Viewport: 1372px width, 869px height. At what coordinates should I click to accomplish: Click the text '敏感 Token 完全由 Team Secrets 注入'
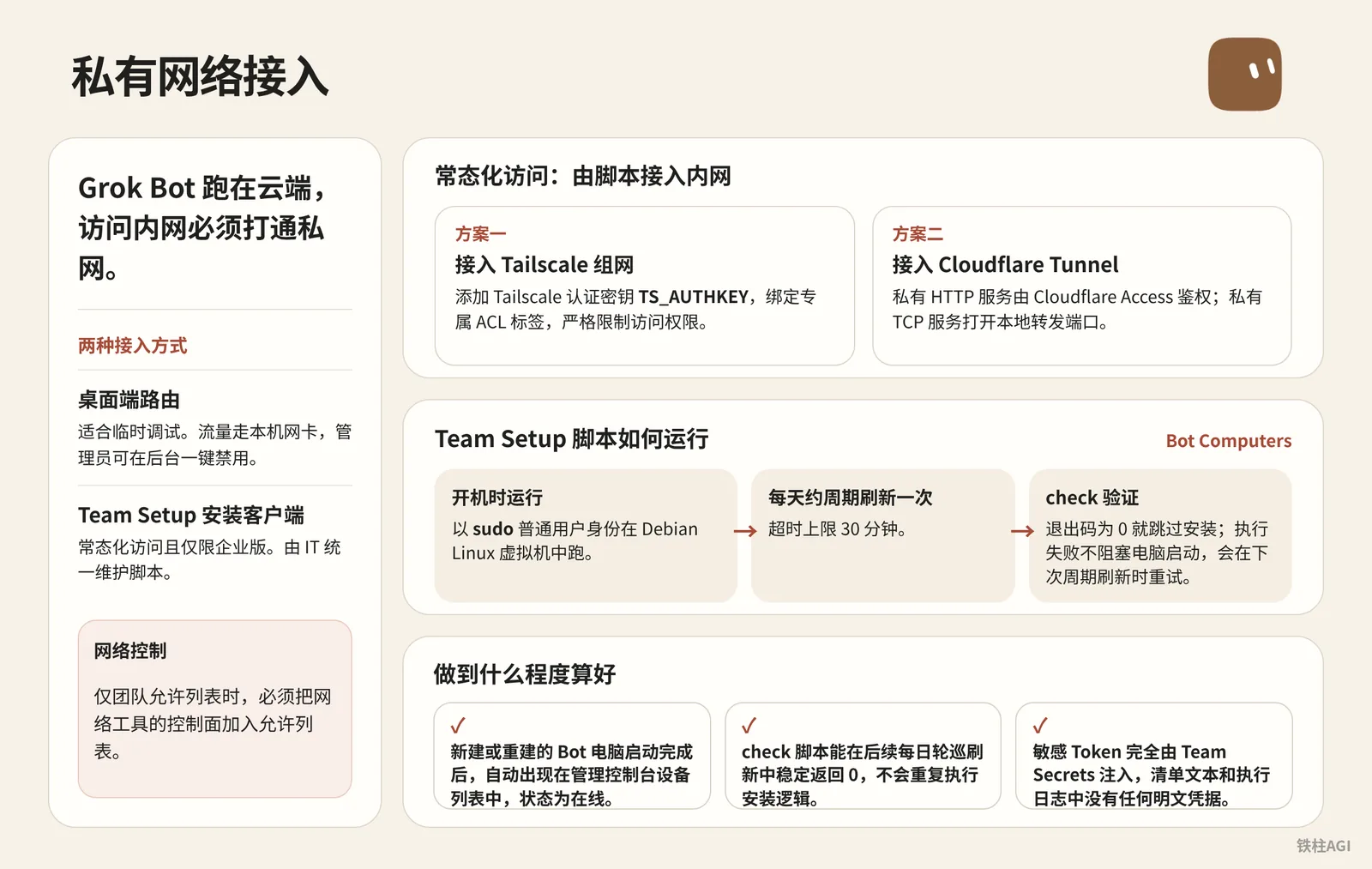1129,763
